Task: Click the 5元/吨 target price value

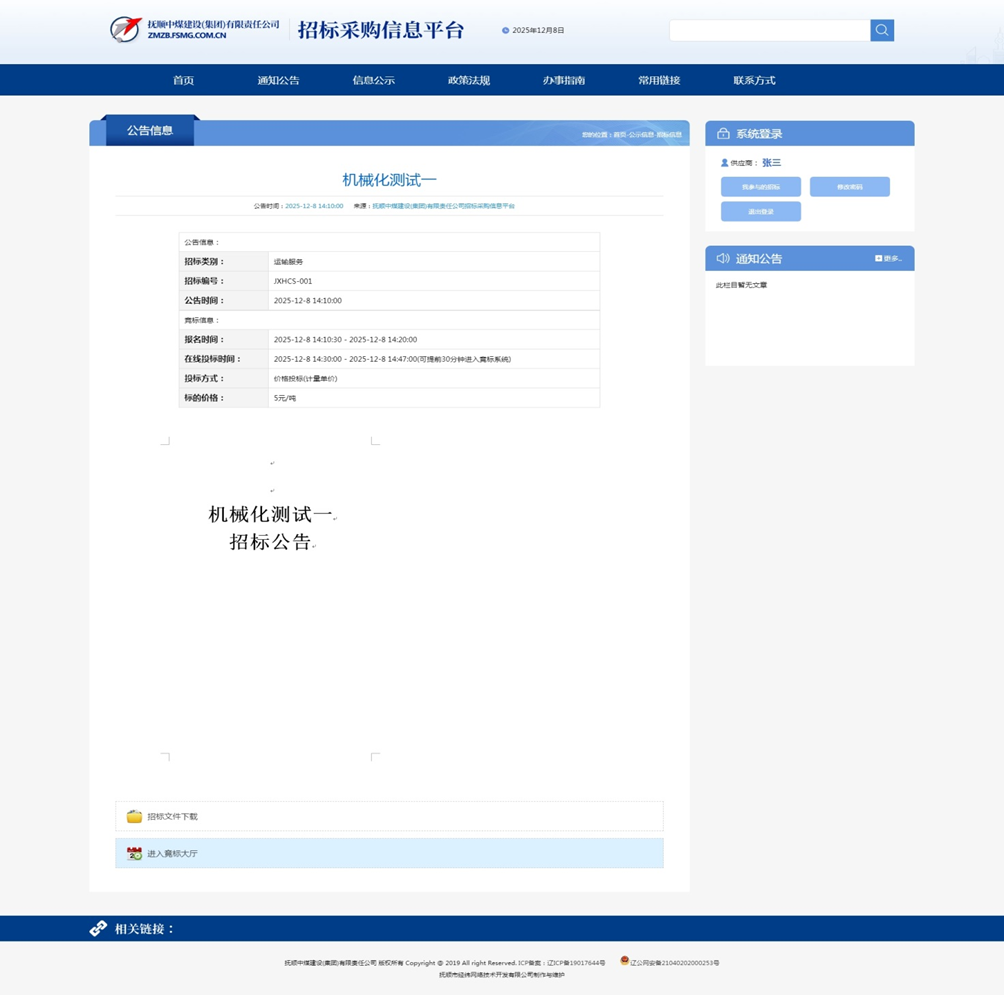Action: [285, 398]
